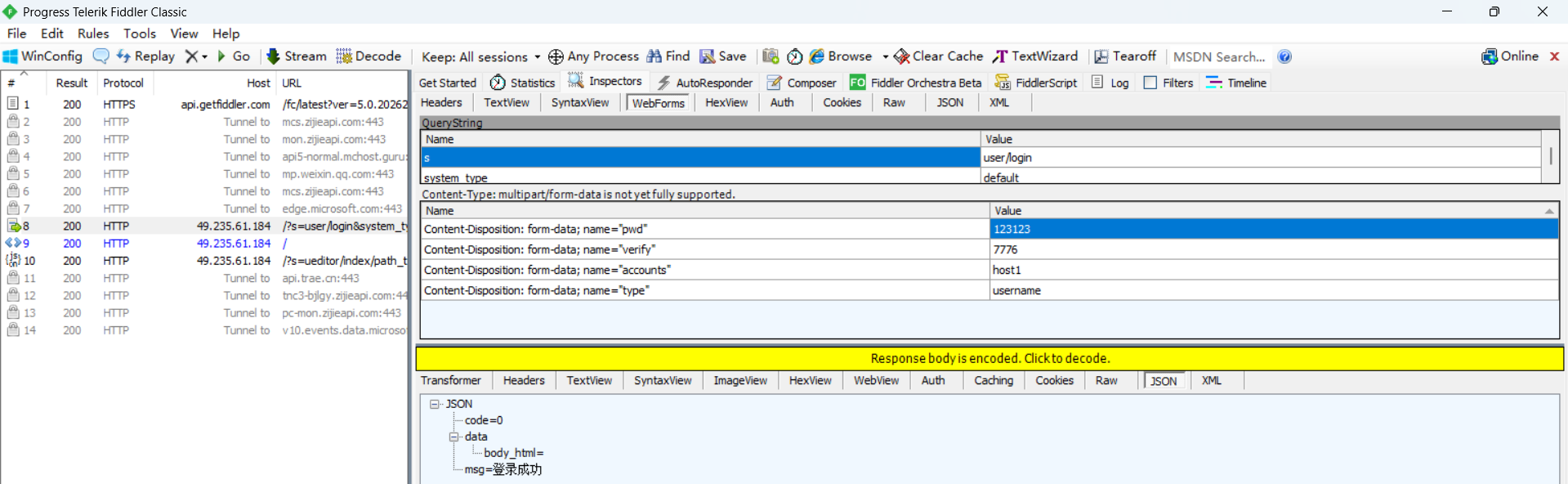Select the Inspectors tab
This screenshot has height=484, width=1568.
click(605, 82)
